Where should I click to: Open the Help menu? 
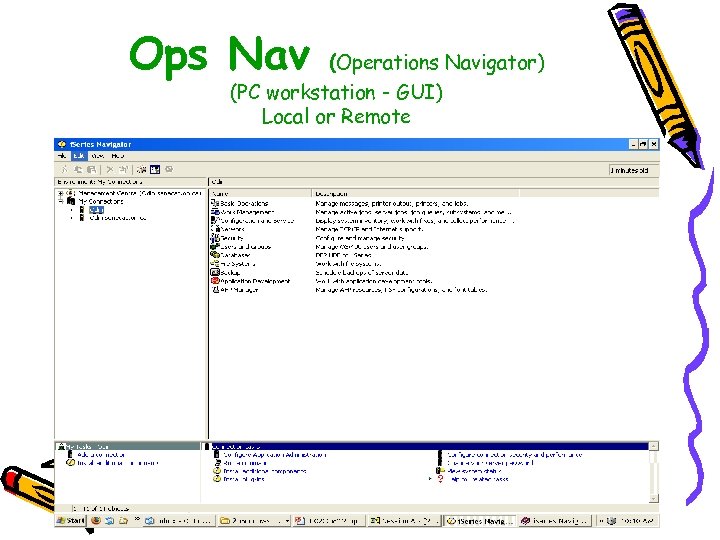[118, 156]
